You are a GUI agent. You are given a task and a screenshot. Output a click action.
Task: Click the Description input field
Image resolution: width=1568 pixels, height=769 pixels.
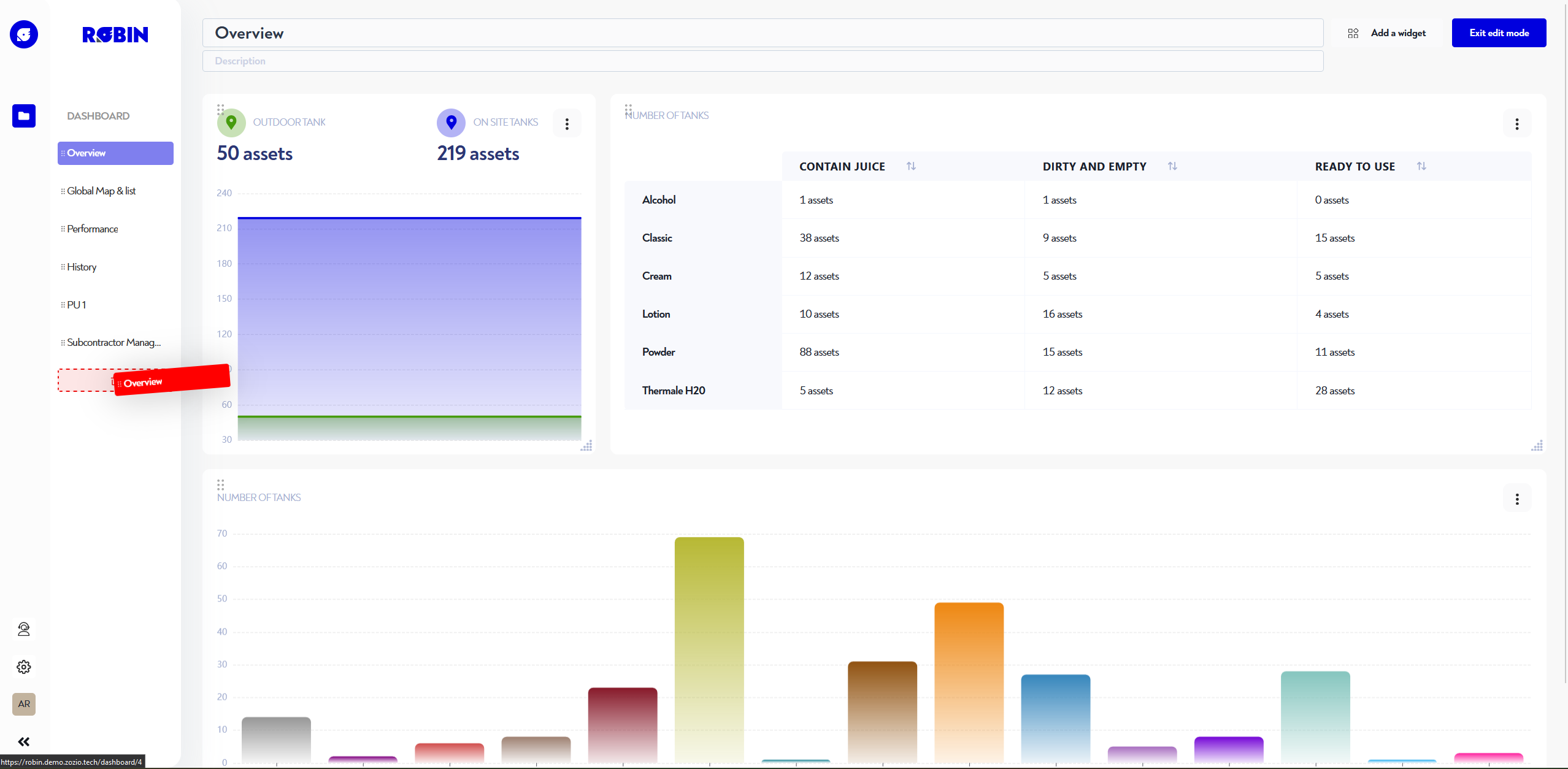pos(763,61)
